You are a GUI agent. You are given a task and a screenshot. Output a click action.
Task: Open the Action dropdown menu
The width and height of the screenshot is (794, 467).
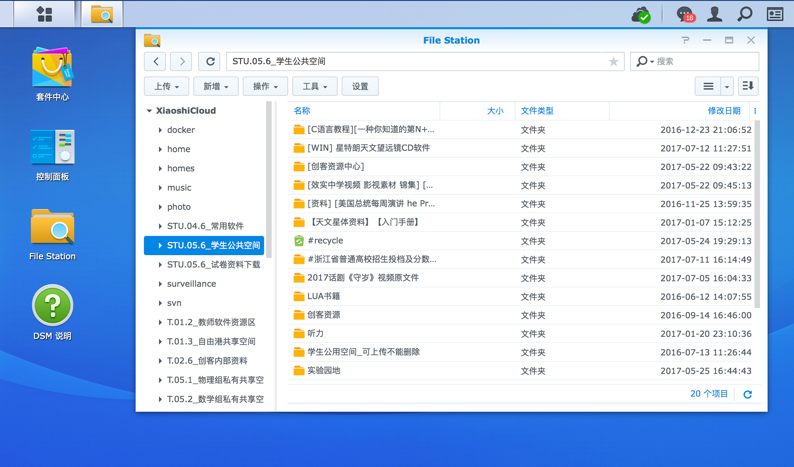pyautogui.click(x=265, y=87)
